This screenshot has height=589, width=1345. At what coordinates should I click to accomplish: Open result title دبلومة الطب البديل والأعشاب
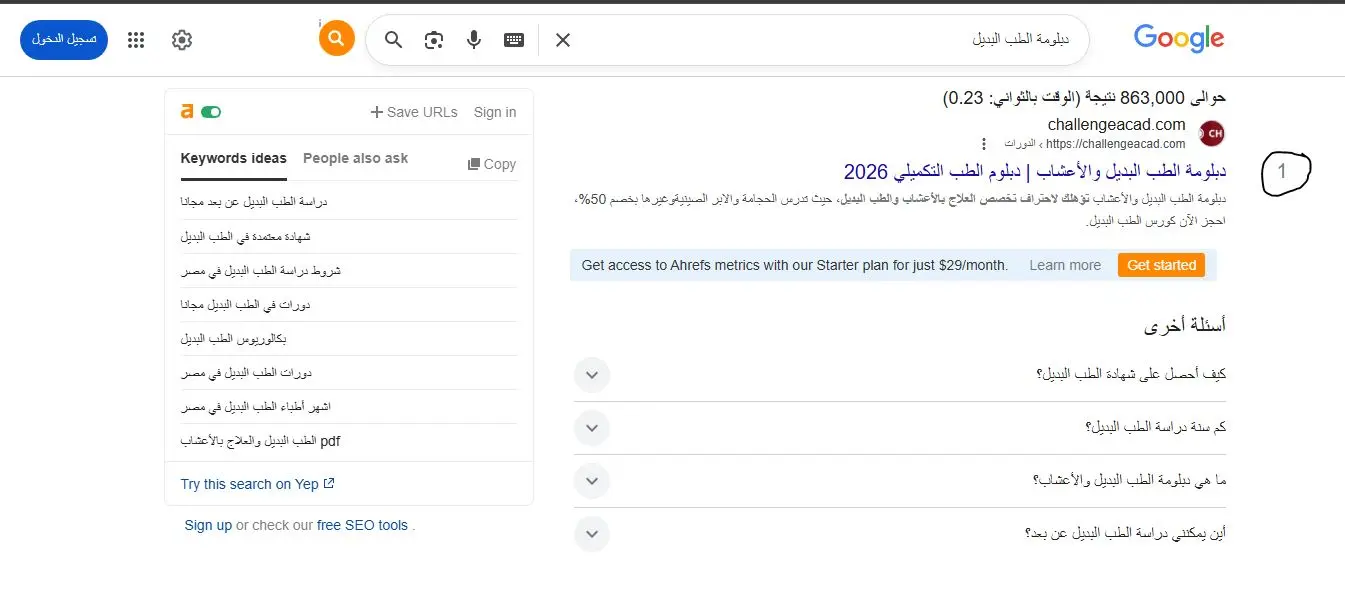click(1035, 171)
